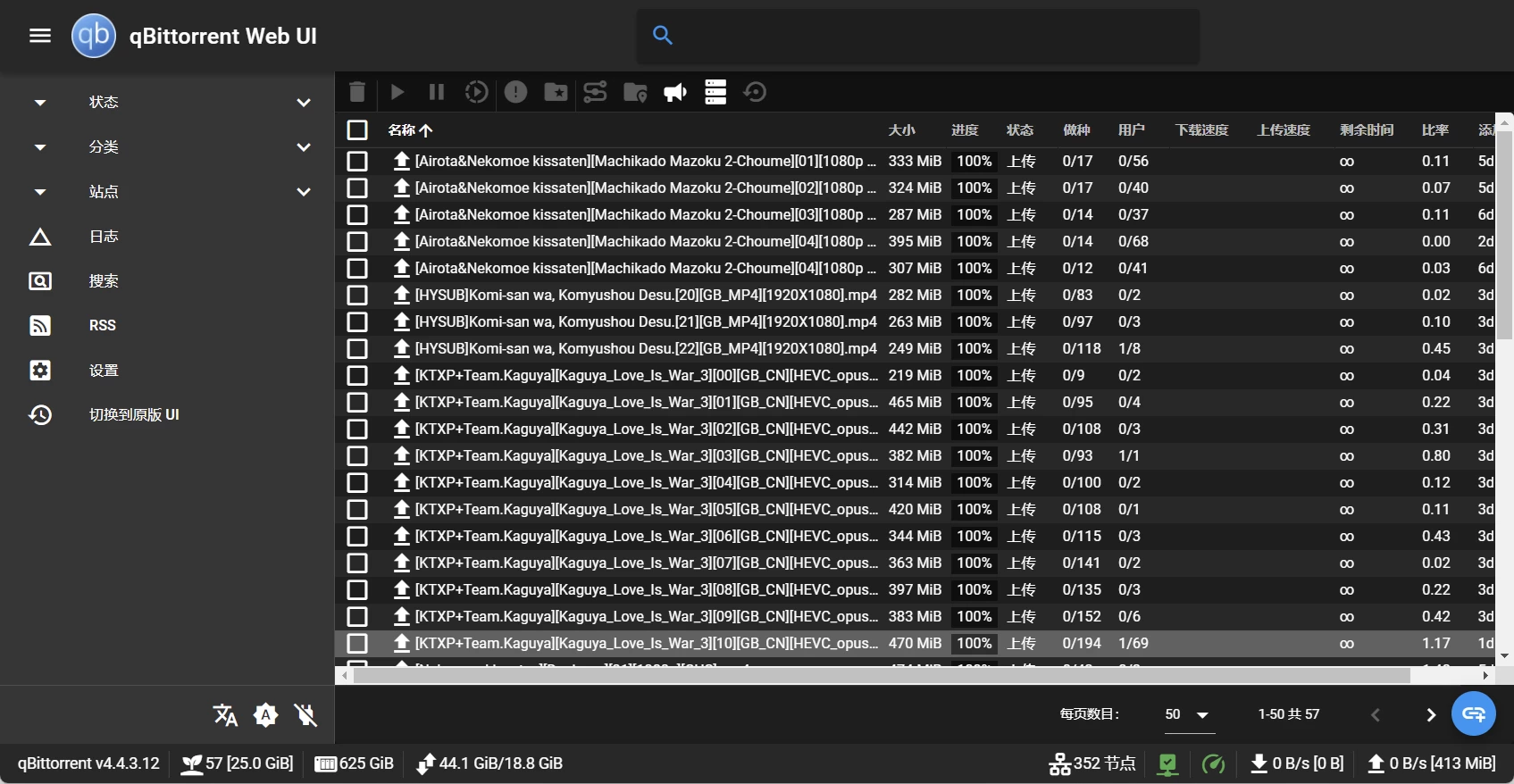Sort by the 名称 column header
Image resolution: width=1514 pixels, height=784 pixels.
click(x=410, y=130)
